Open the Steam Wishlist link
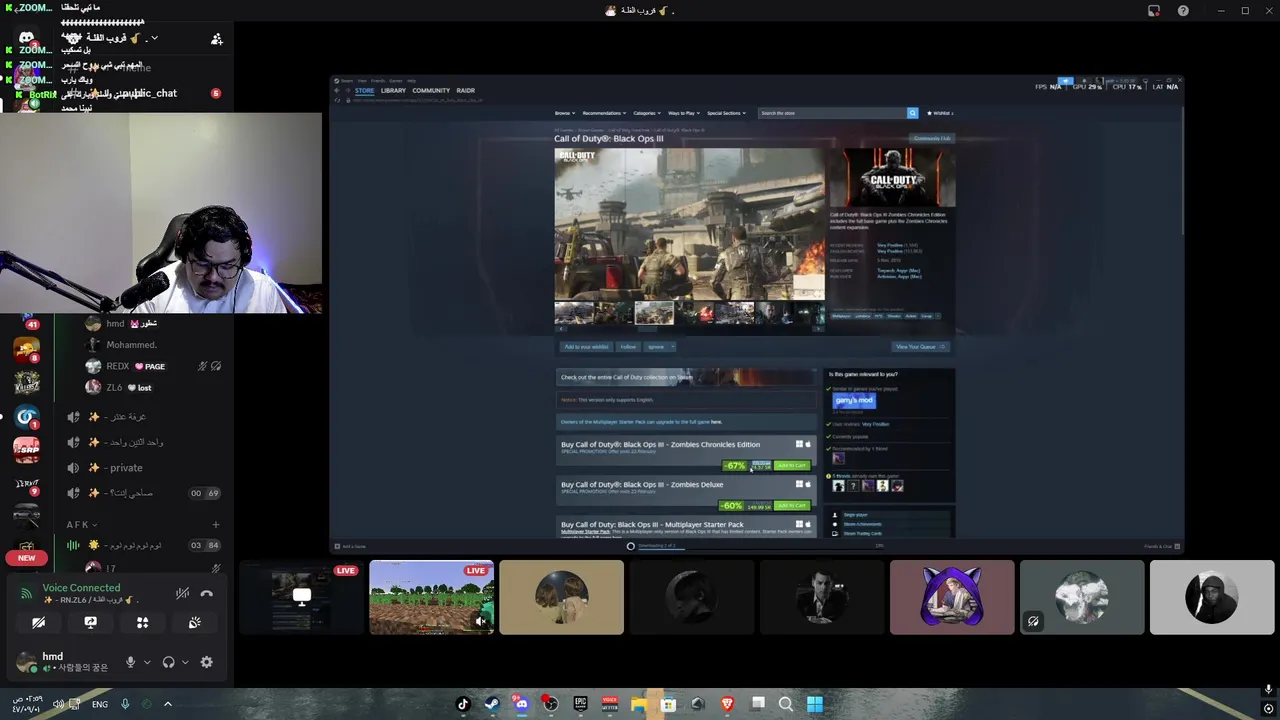This screenshot has height=720, width=1280. coord(940,113)
